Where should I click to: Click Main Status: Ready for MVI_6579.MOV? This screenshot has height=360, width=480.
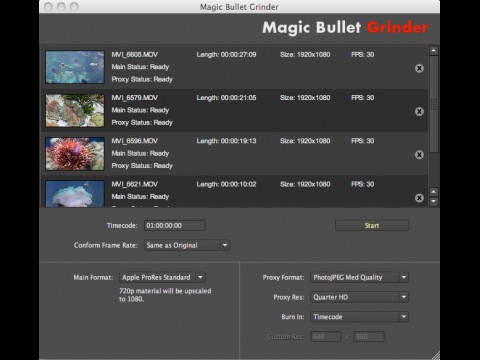140,110
